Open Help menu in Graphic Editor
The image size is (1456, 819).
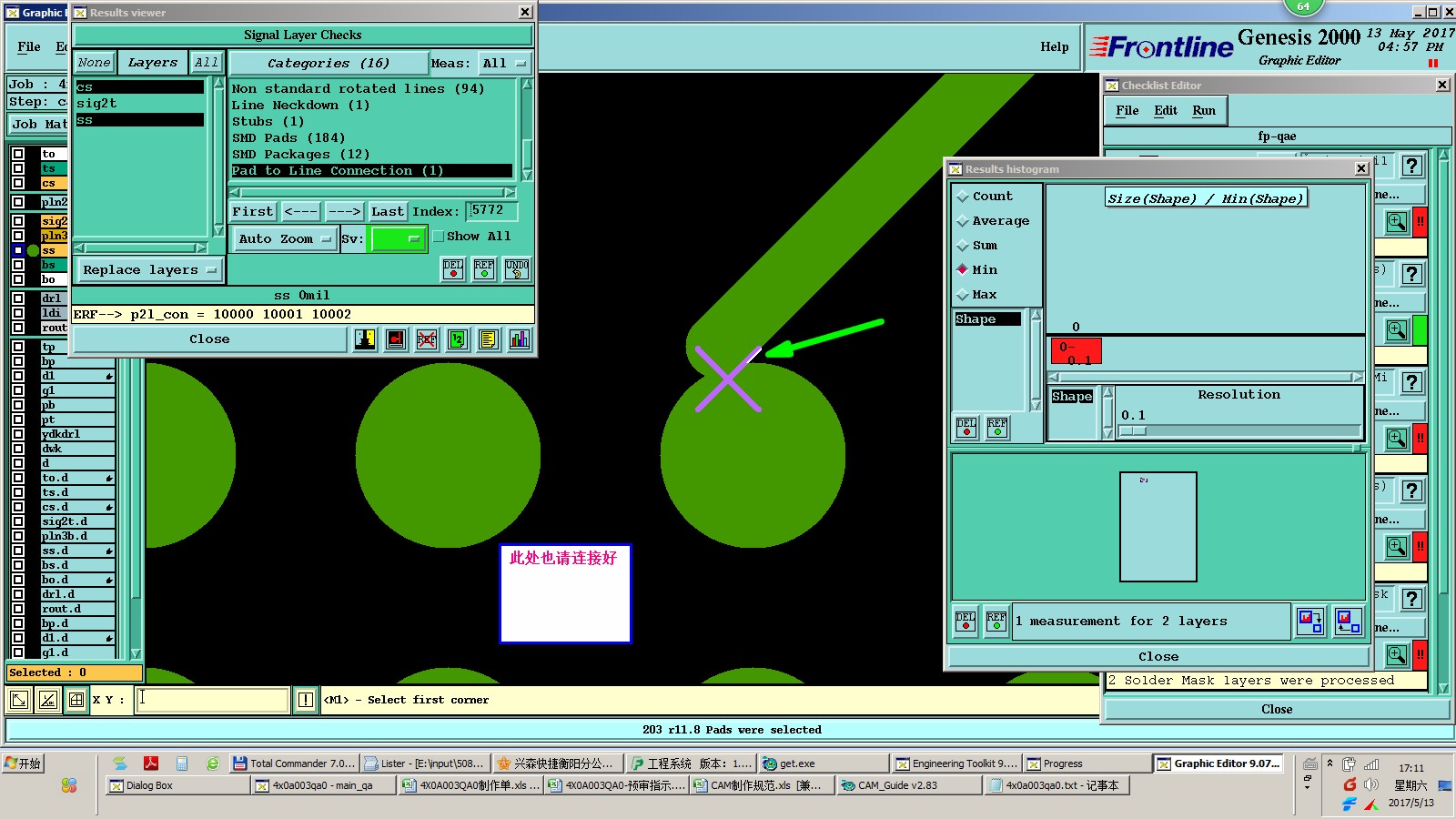click(x=1055, y=47)
